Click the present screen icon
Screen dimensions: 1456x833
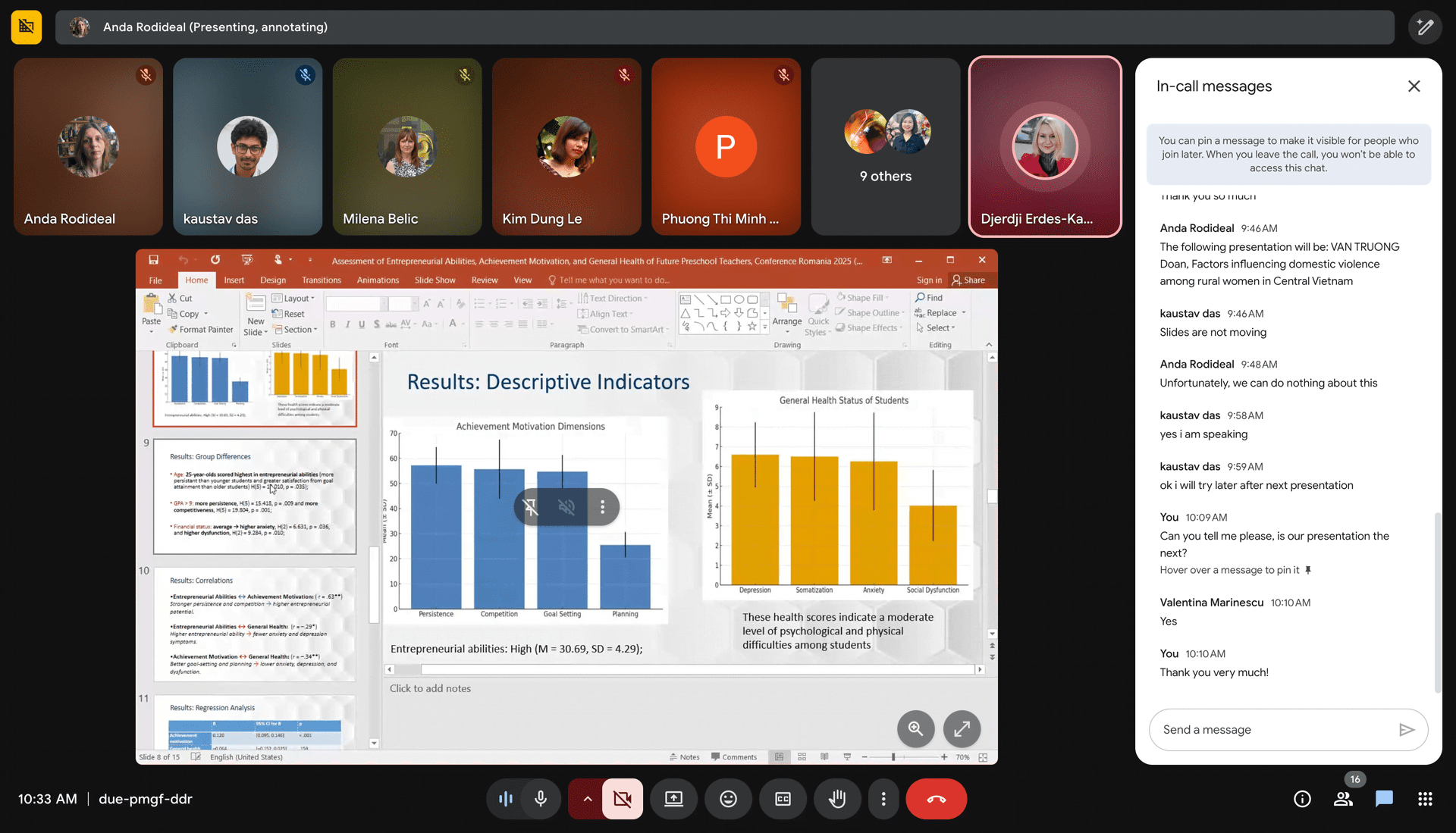[x=673, y=799]
